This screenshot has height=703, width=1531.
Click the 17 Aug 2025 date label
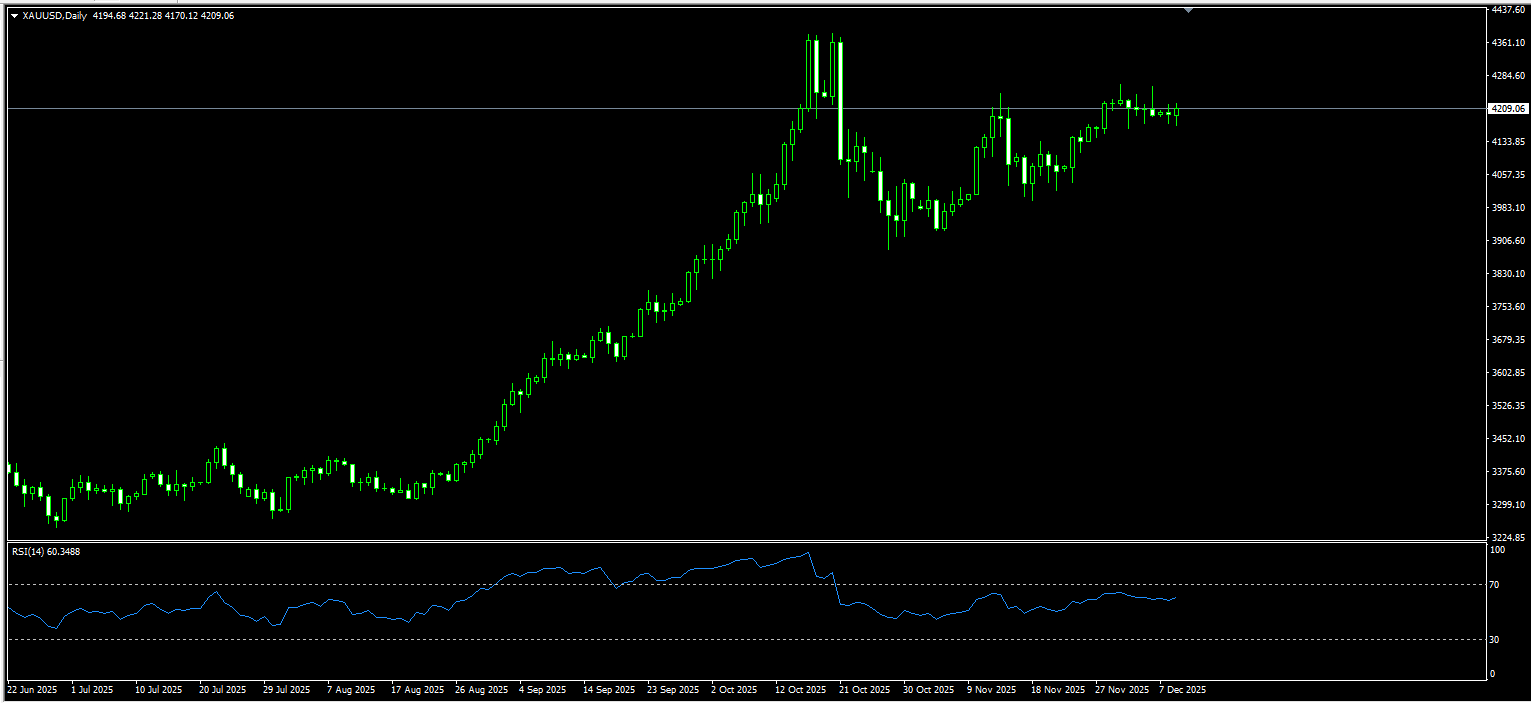[x=417, y=690]
